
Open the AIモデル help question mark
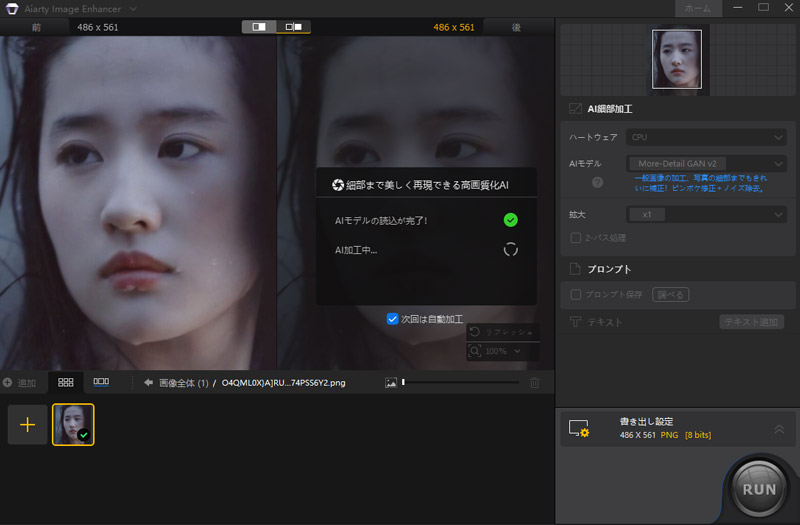pos(598,182)
